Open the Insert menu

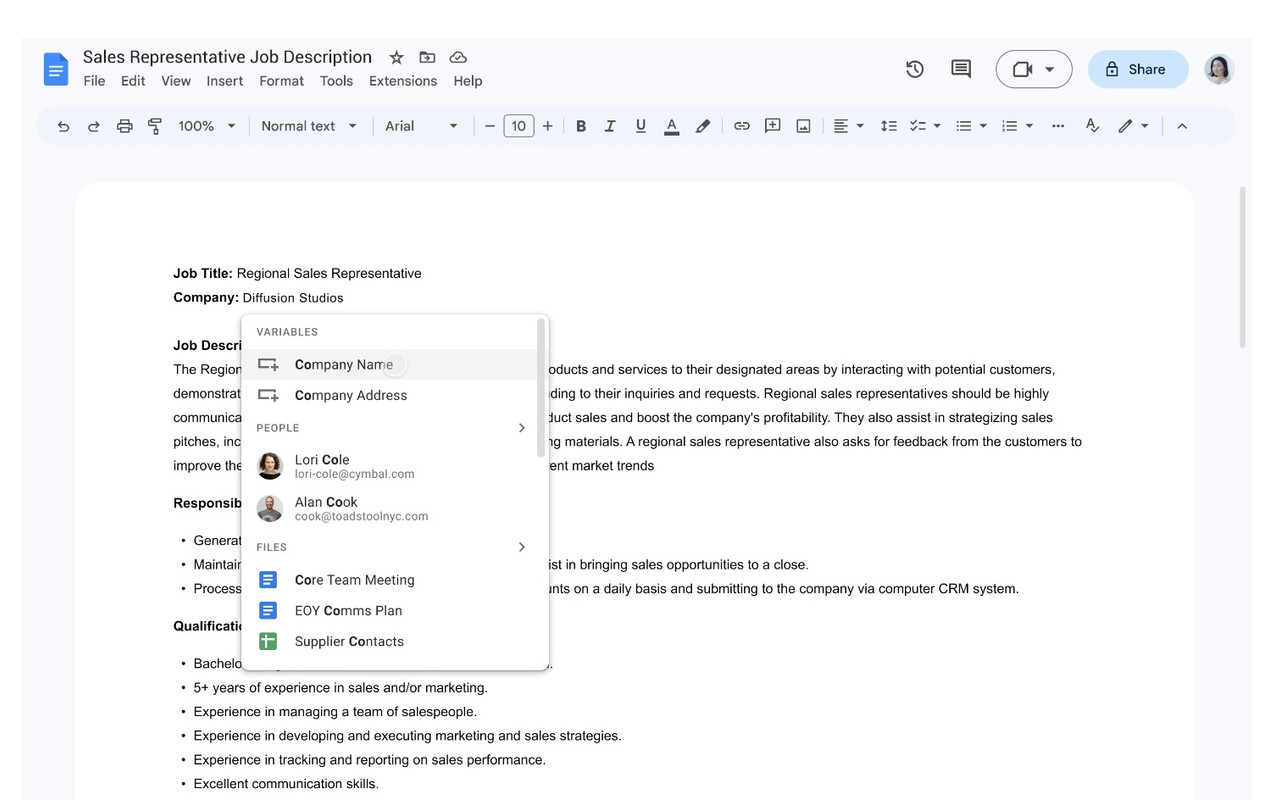(225, 81)
